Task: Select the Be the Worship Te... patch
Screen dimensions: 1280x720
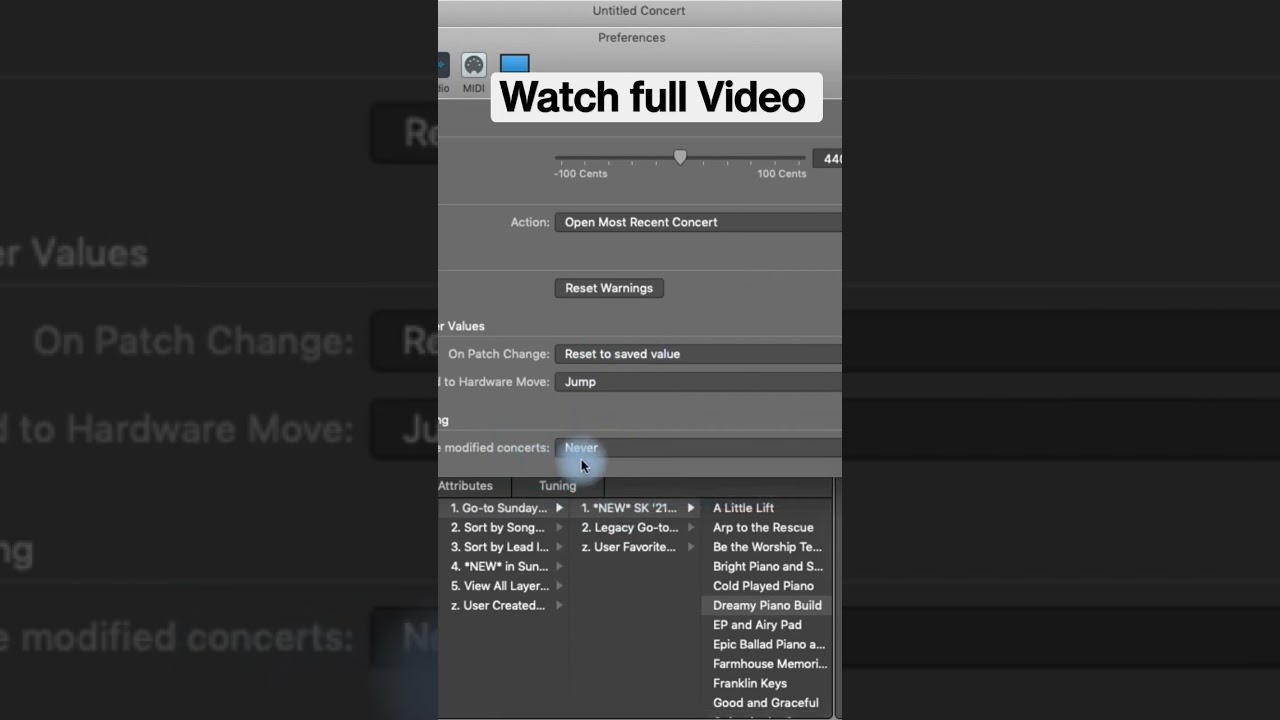Action: (x=767, y=547)
